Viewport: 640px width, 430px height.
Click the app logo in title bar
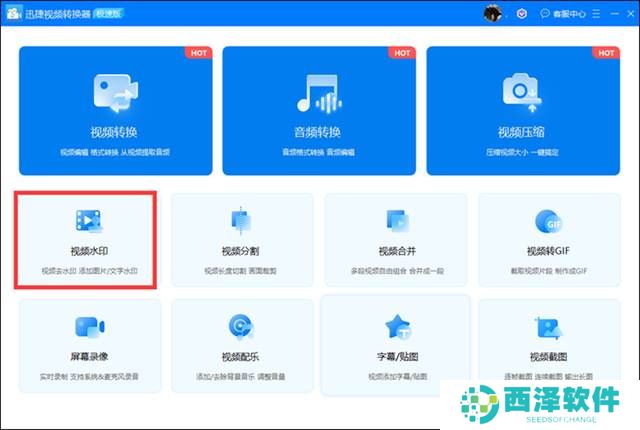[x=13, y=13]
